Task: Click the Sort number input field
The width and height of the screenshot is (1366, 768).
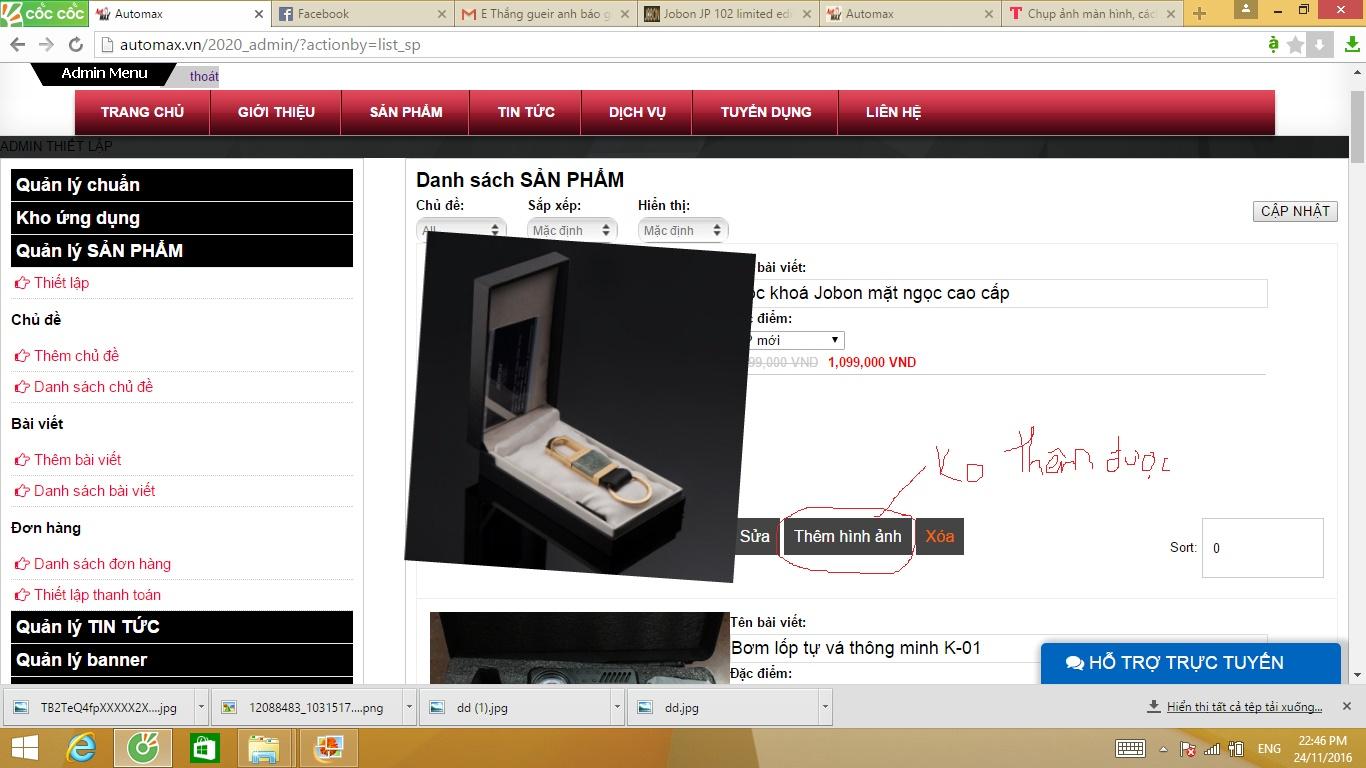Action: click(1262, 548)
